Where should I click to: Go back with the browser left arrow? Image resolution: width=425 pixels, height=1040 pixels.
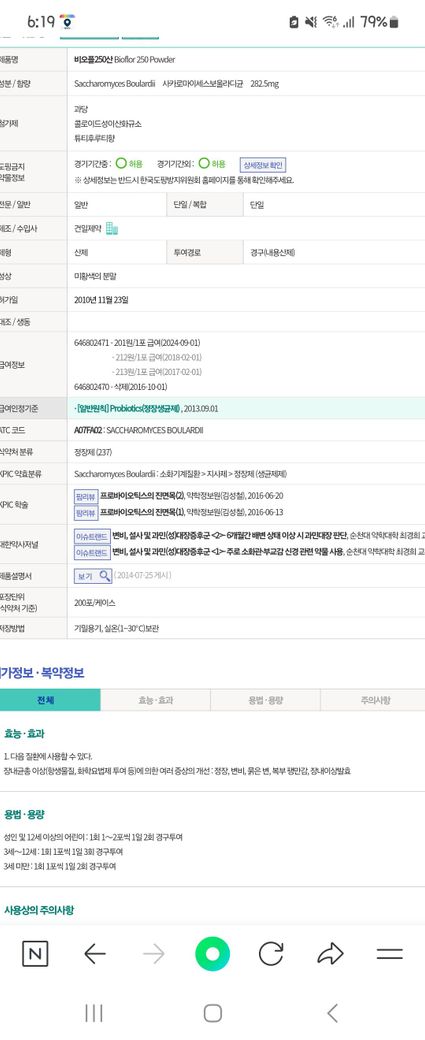coord(95,954)
